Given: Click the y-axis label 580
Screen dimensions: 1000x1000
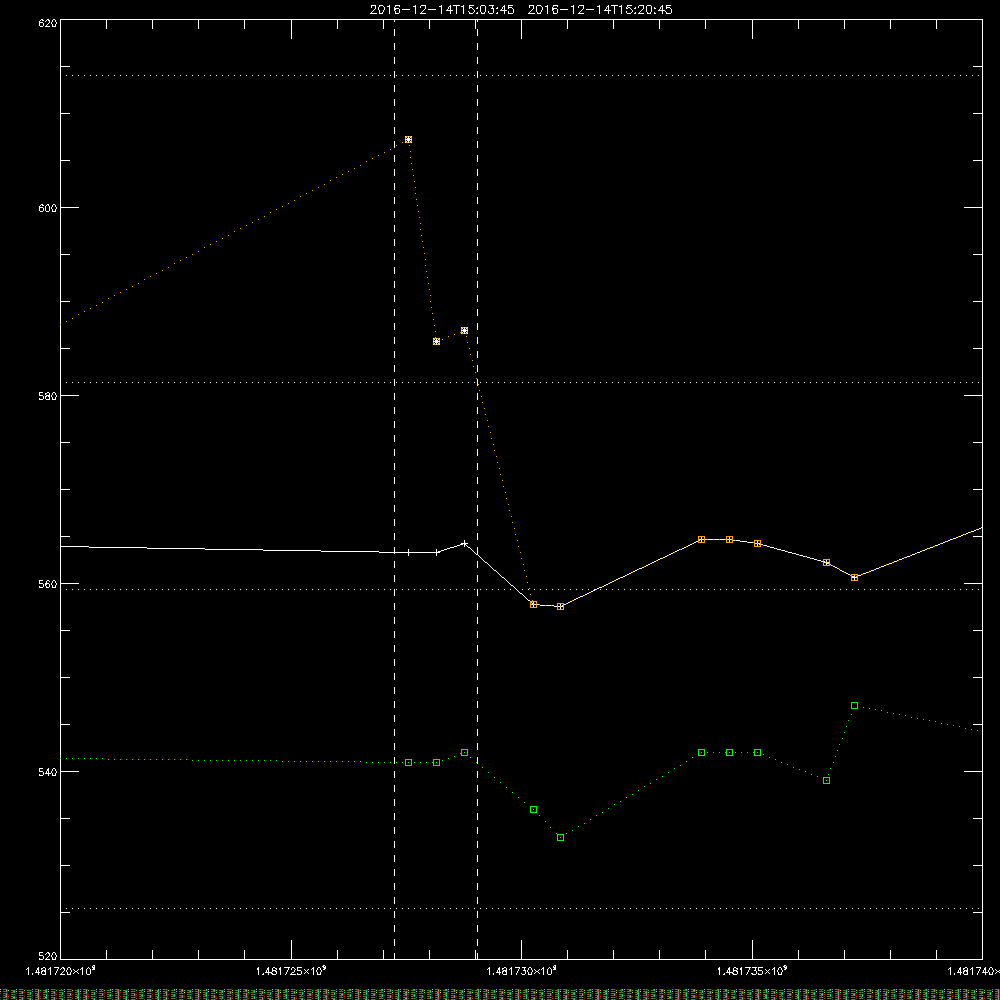Looking at the screenshot, I should [x=48, y=396].
